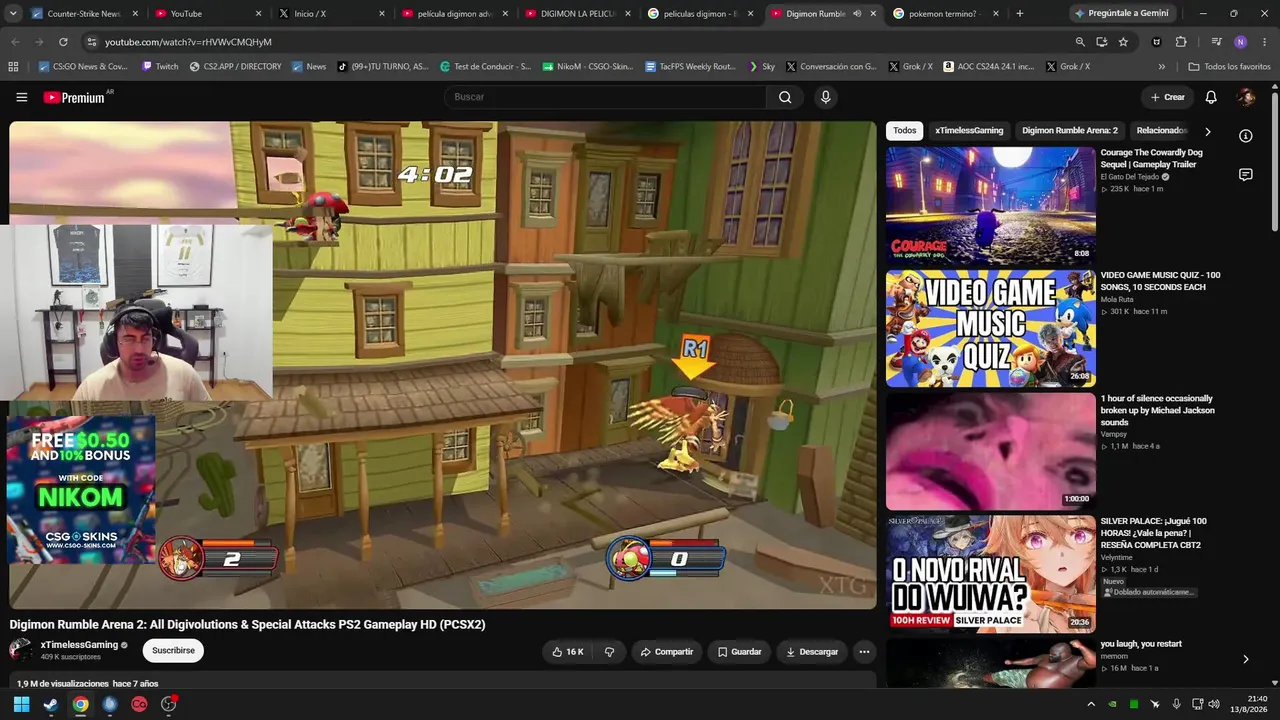The image size is (1280, 720).
Task: Open the TacFPS Weekly Rout... bookmark
Action: [x=690, y=67]
